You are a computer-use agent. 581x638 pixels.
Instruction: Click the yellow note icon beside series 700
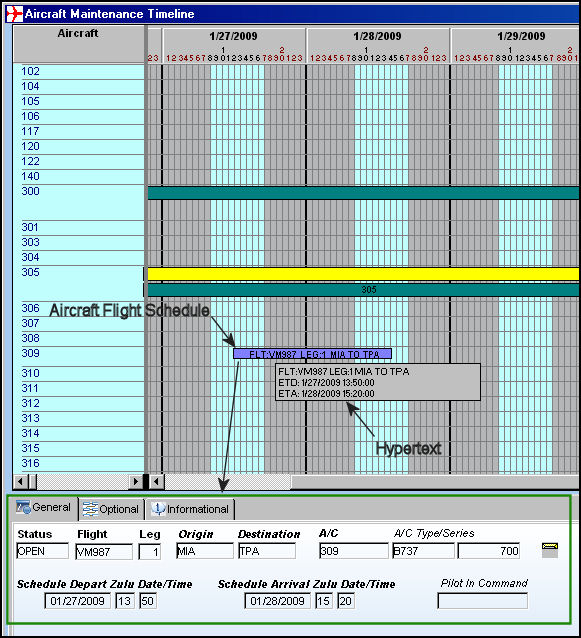[x=550, y=550]
